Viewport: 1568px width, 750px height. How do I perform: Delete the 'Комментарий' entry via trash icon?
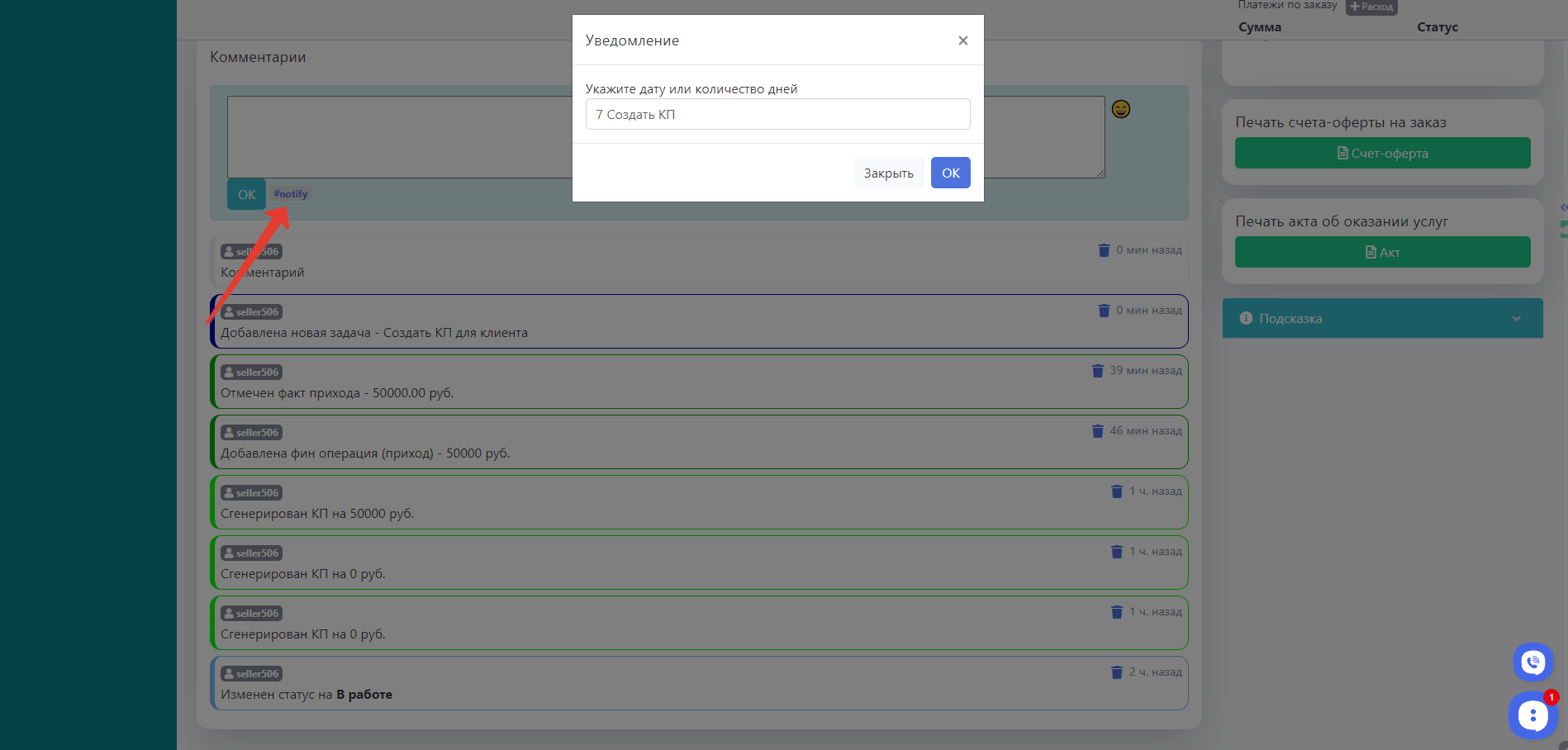1104,250
